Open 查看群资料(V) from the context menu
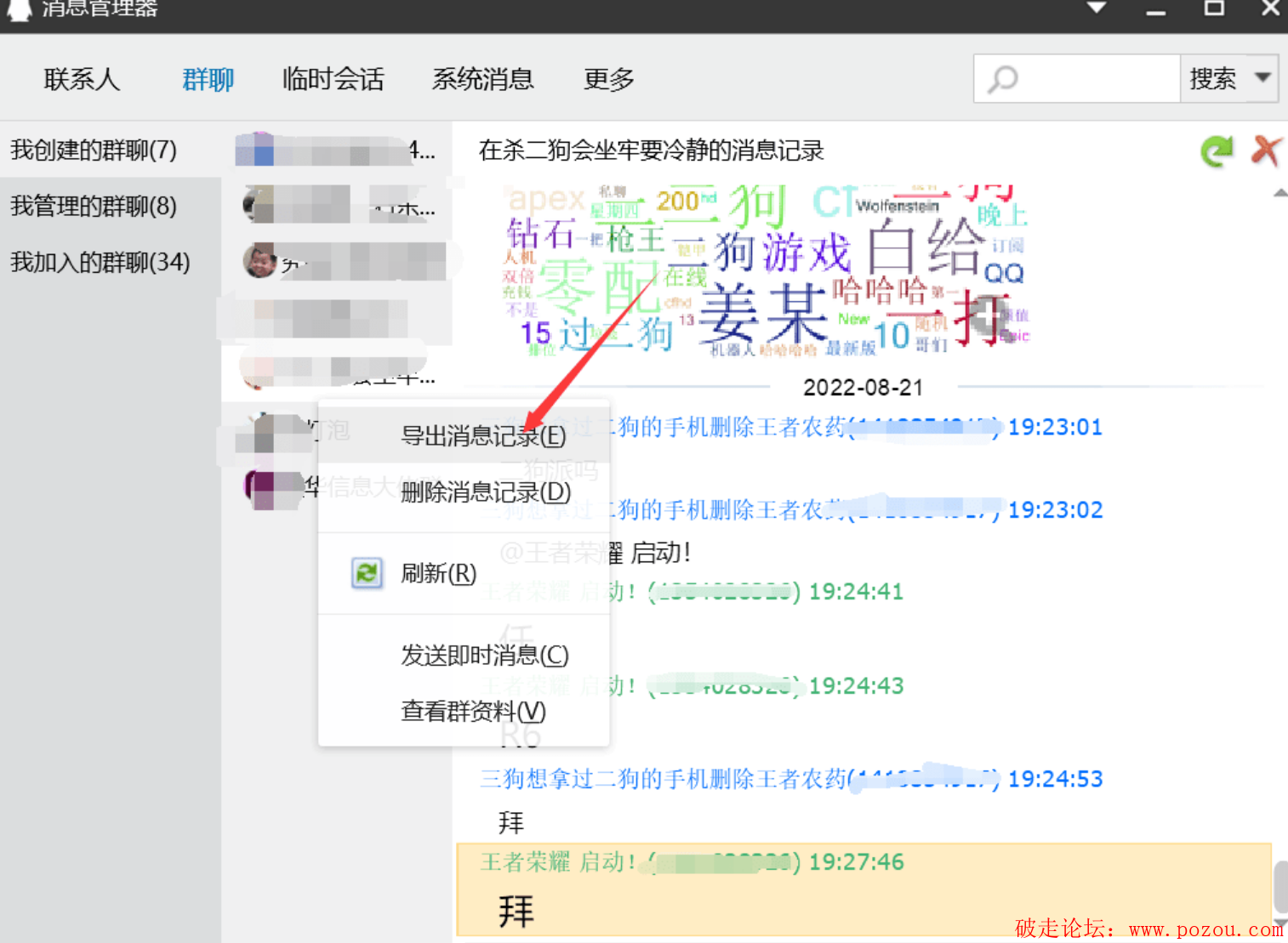Viewport: 1288px width, 943px height. (464, 711)
